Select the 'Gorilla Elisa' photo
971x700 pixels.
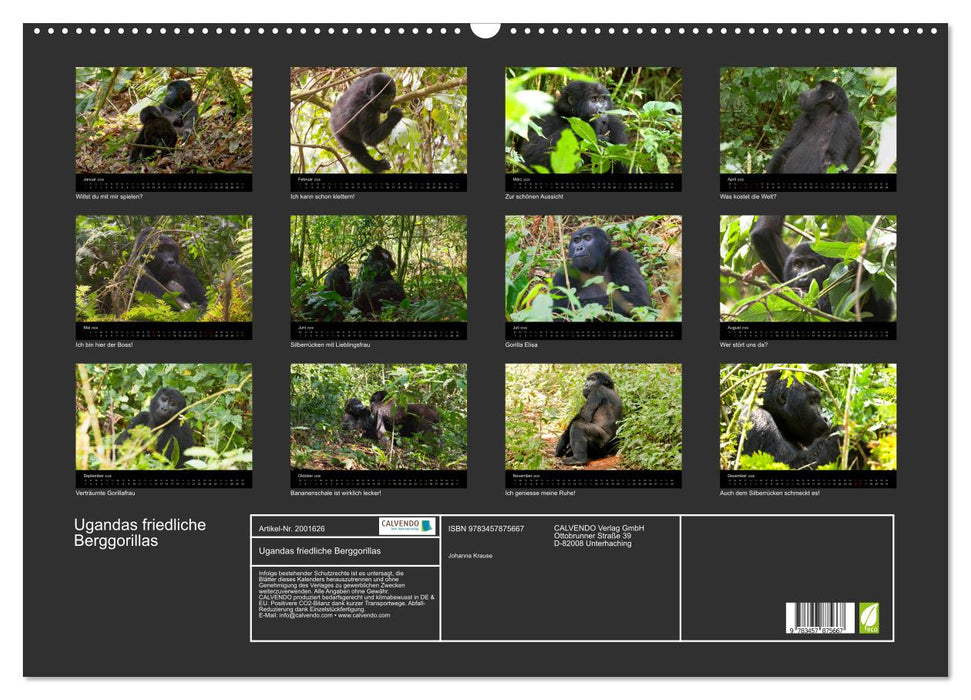[x=593, y=269]
